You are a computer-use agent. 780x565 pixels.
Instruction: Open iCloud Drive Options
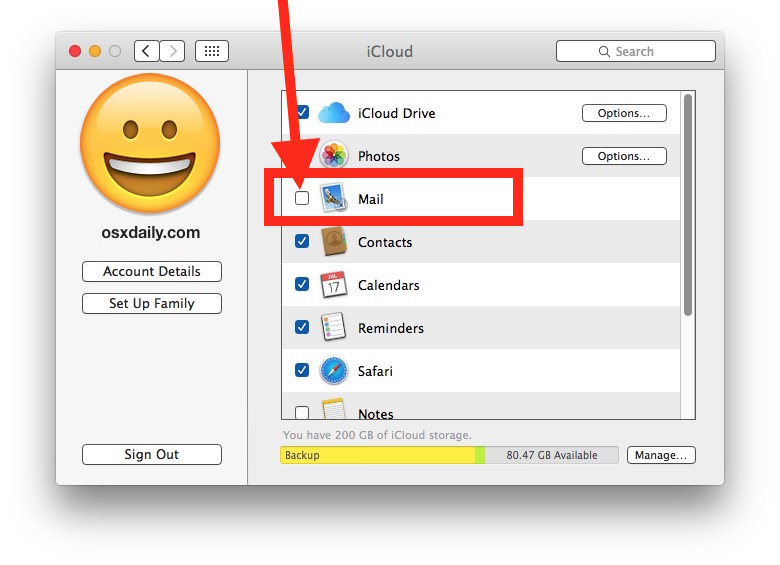pyautogui.click(x=624, y=113)
